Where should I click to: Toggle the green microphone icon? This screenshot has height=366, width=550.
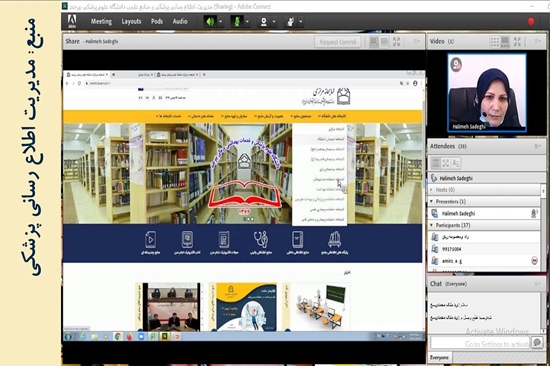[237, 22]
